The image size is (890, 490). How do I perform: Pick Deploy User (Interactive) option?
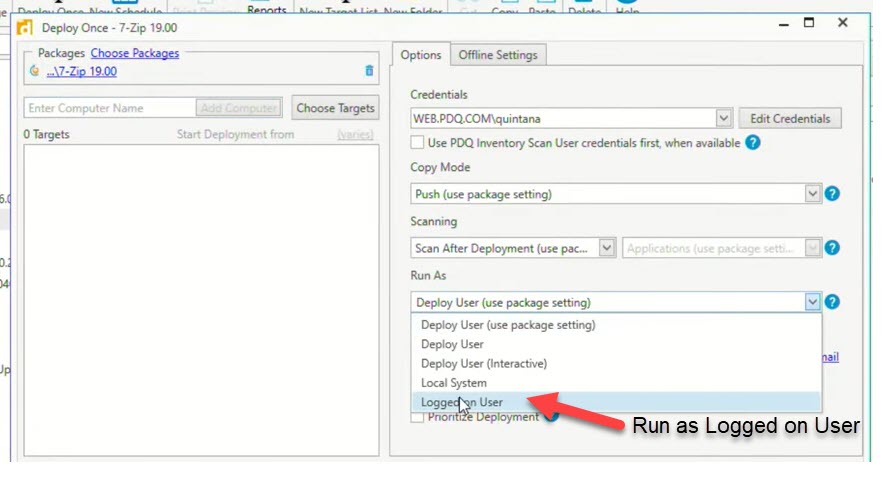(616, 363)
